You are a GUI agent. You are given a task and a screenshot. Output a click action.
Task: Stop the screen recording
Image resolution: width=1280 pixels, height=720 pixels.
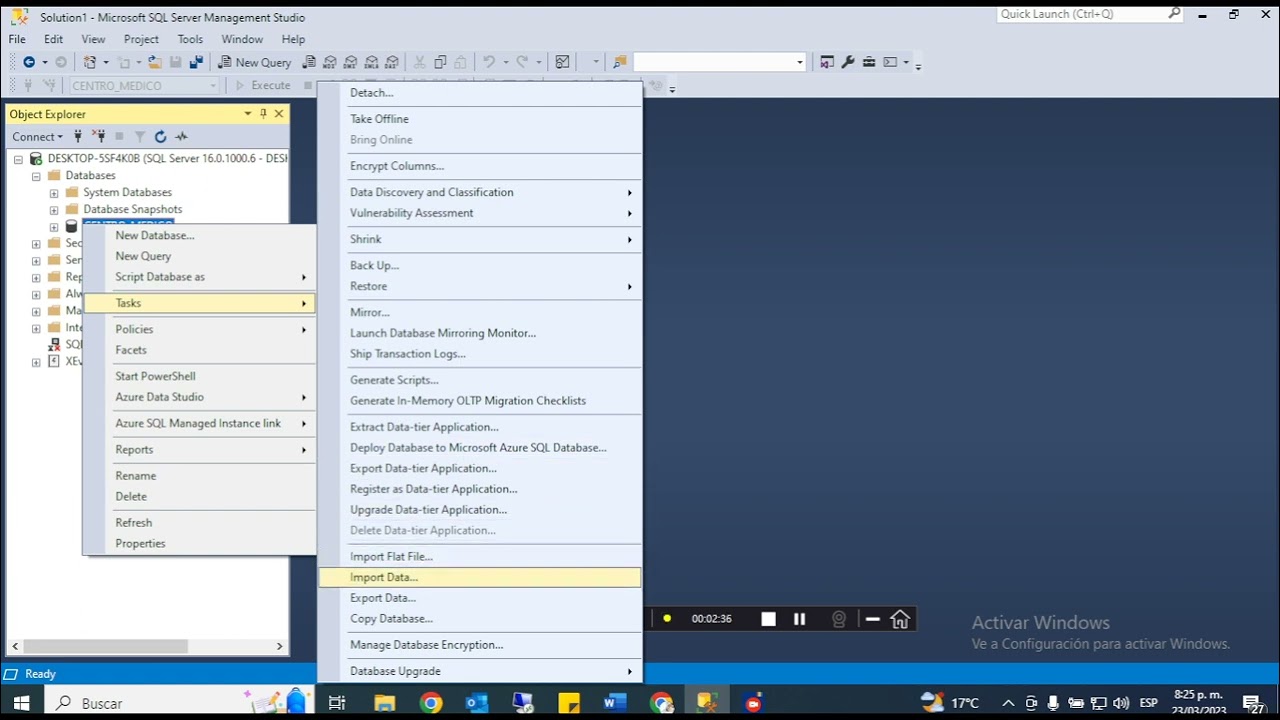click(768, 619)
